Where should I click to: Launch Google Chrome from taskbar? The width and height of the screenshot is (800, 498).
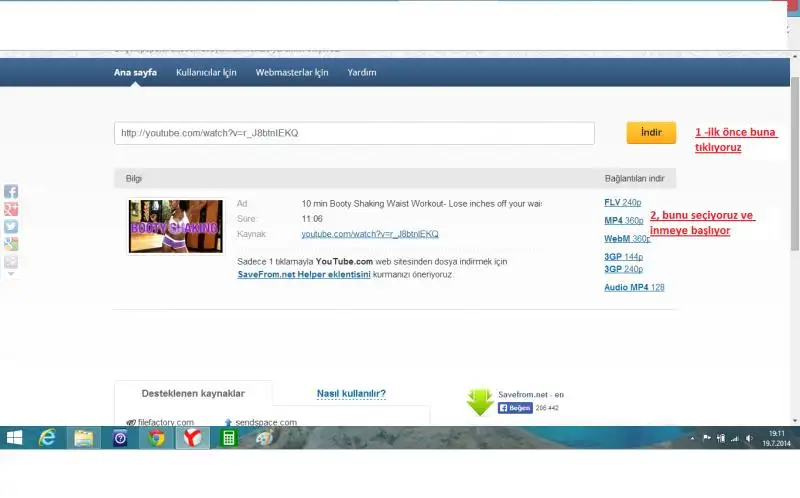tap(155, 438)
